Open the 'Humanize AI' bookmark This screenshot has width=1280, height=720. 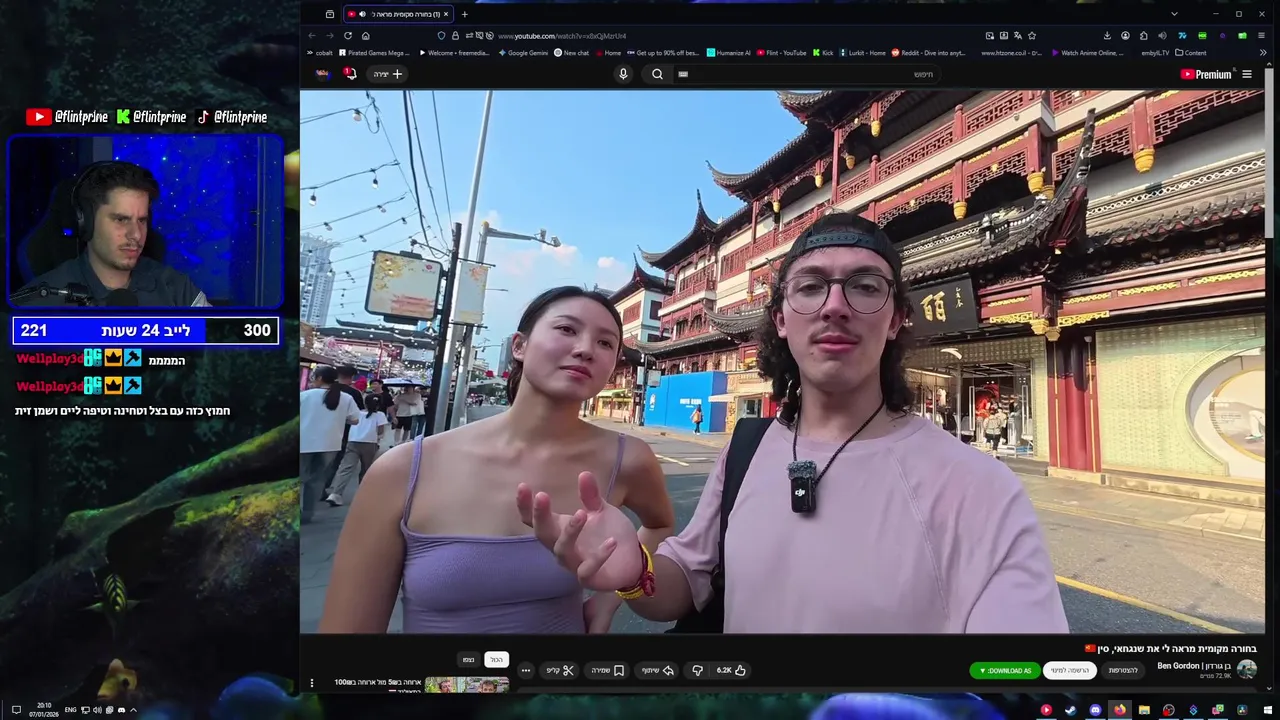pyautogui.click(x=728, y=53)
